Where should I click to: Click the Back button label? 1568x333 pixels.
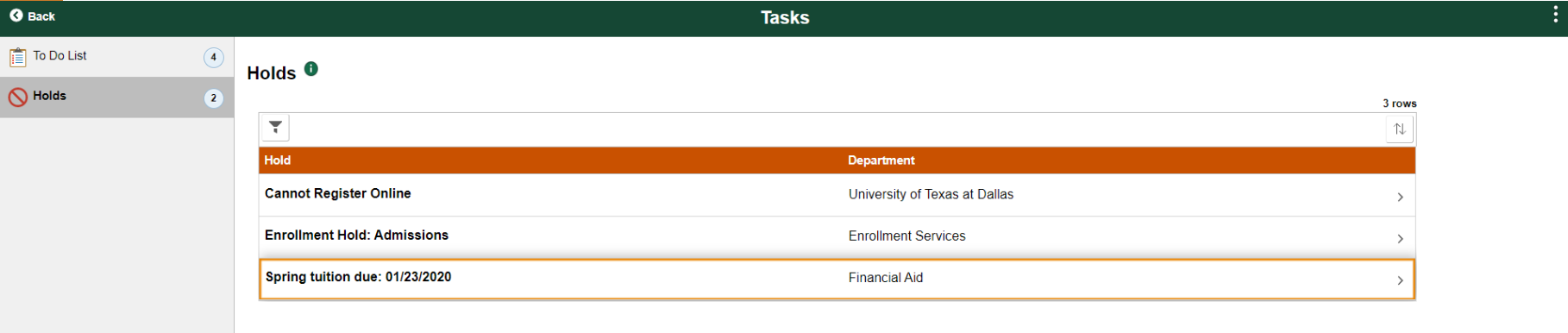click(41, 16)
